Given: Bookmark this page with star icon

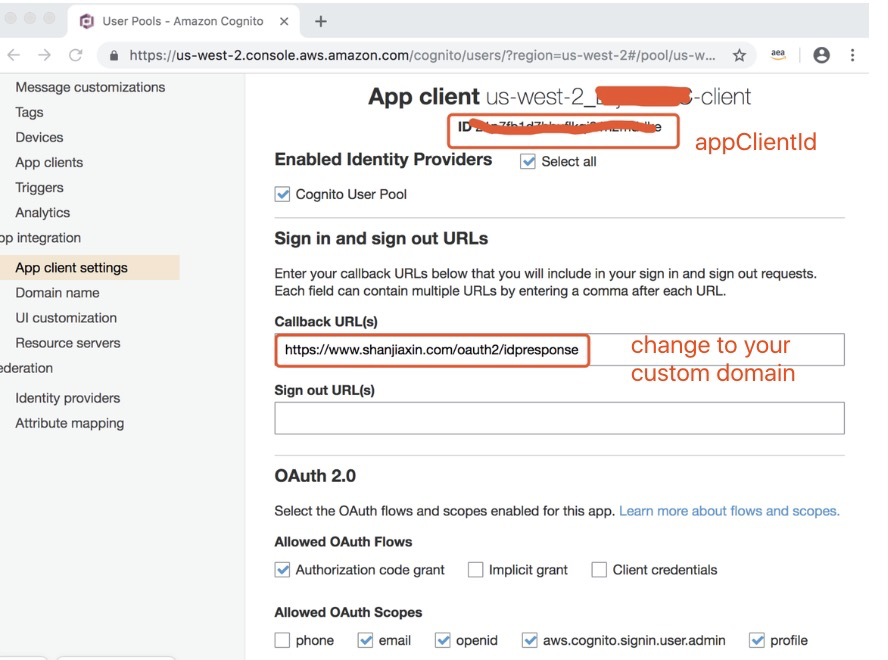Looking at the screenshot, I should pyautogui.click(x=739, y=55).
